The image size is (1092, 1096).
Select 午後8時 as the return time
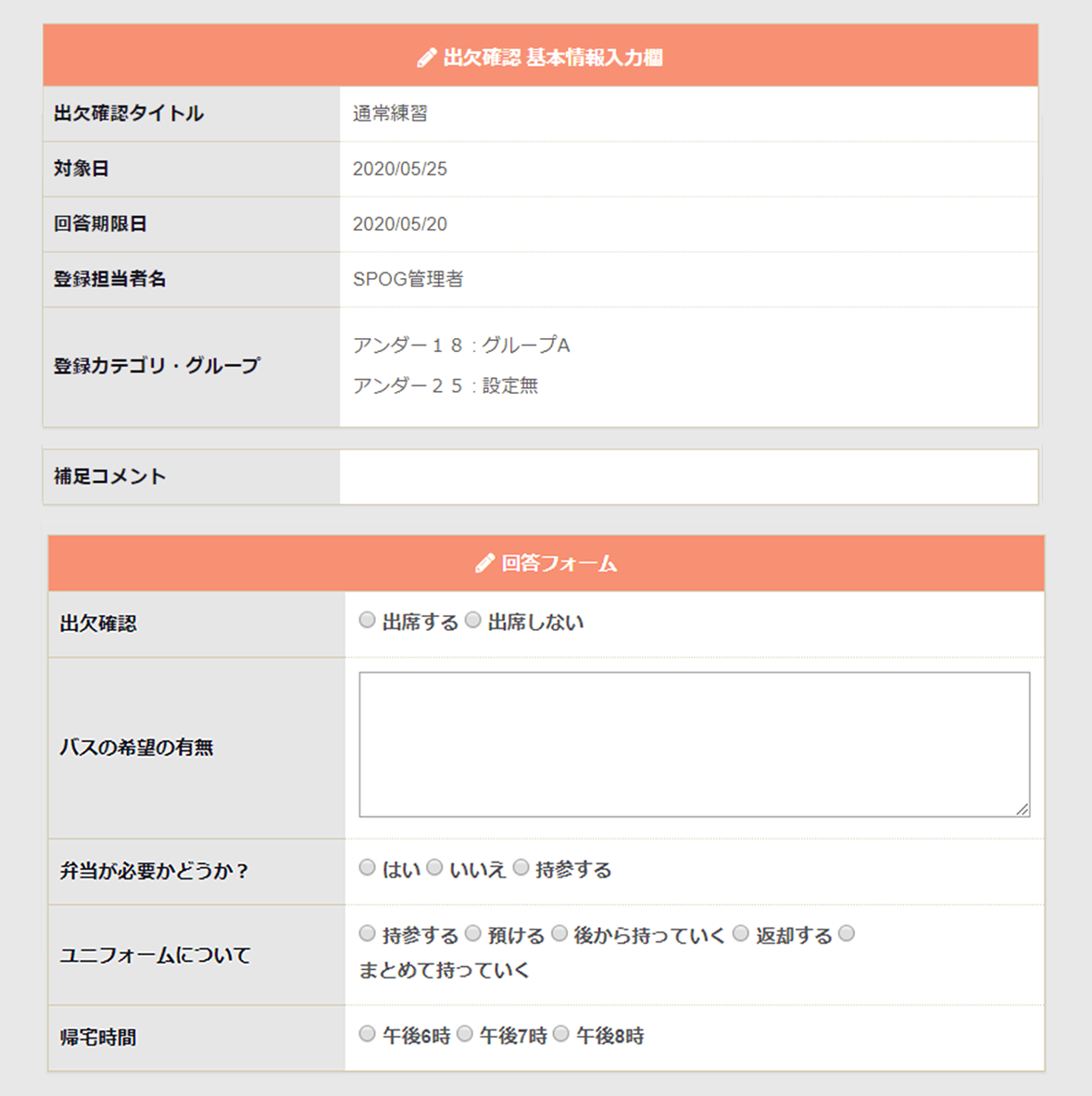point(559,1035)
